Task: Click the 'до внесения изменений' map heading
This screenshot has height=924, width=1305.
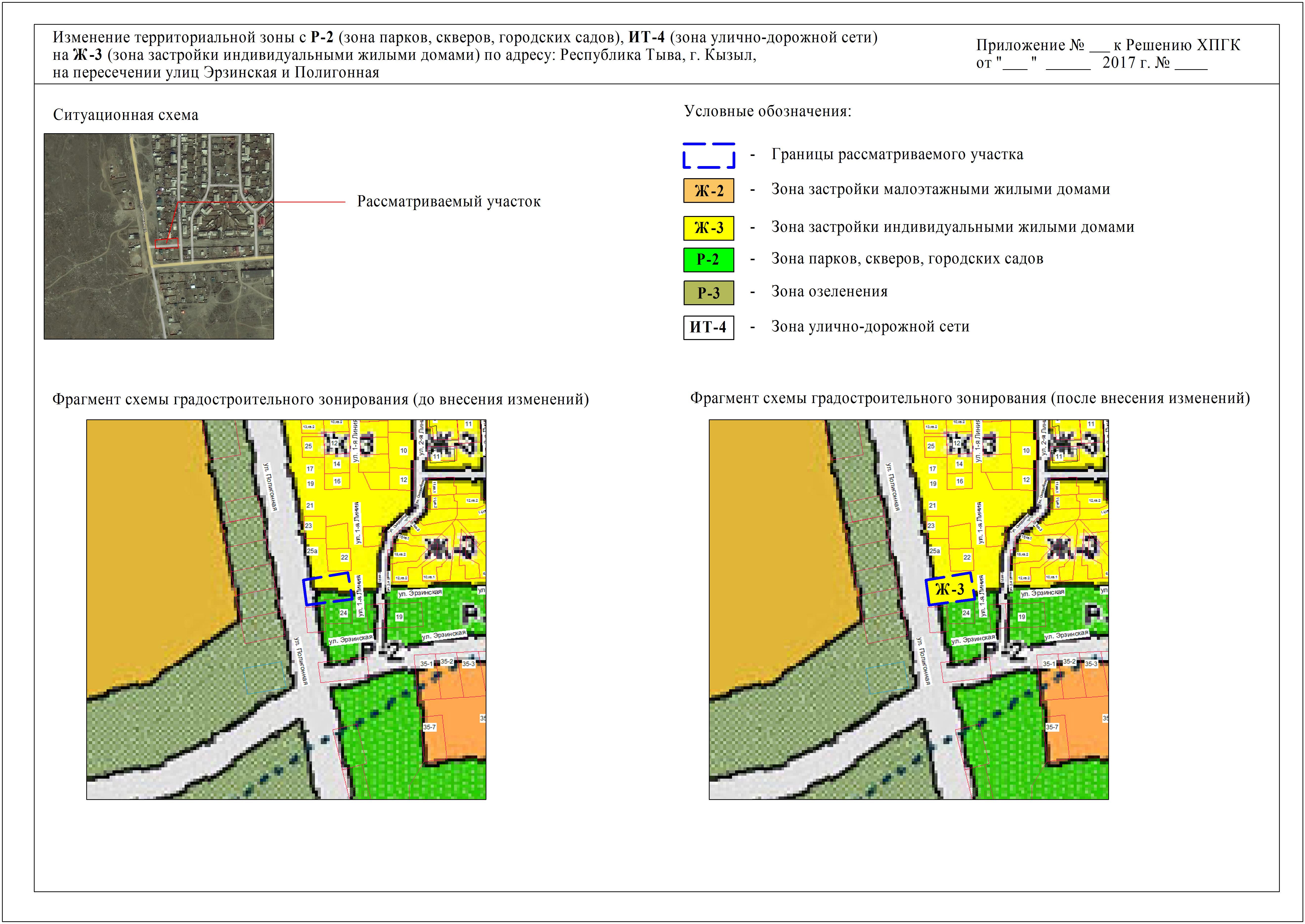Action: [x=320, y=399]
